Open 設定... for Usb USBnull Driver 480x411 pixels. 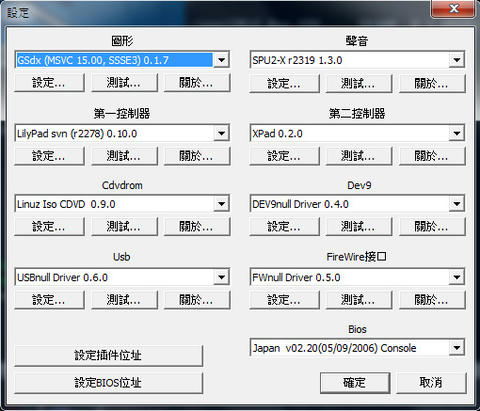pos(49,300)
